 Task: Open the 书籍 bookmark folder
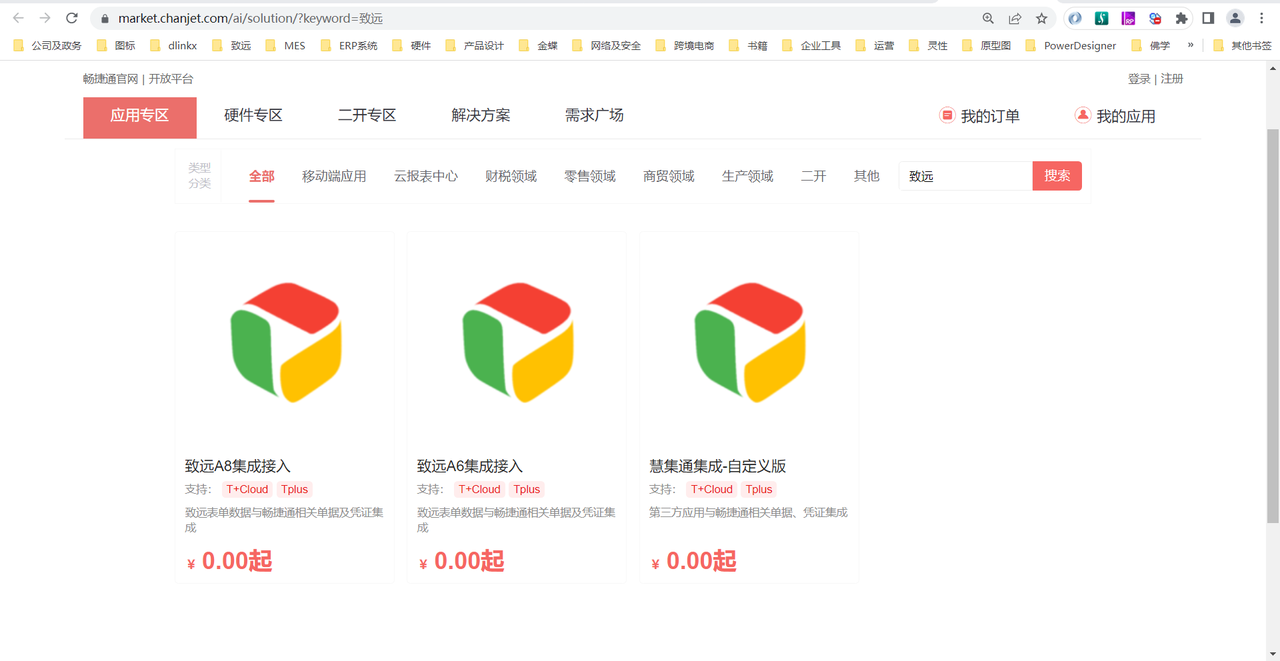(x=747, y=45)
